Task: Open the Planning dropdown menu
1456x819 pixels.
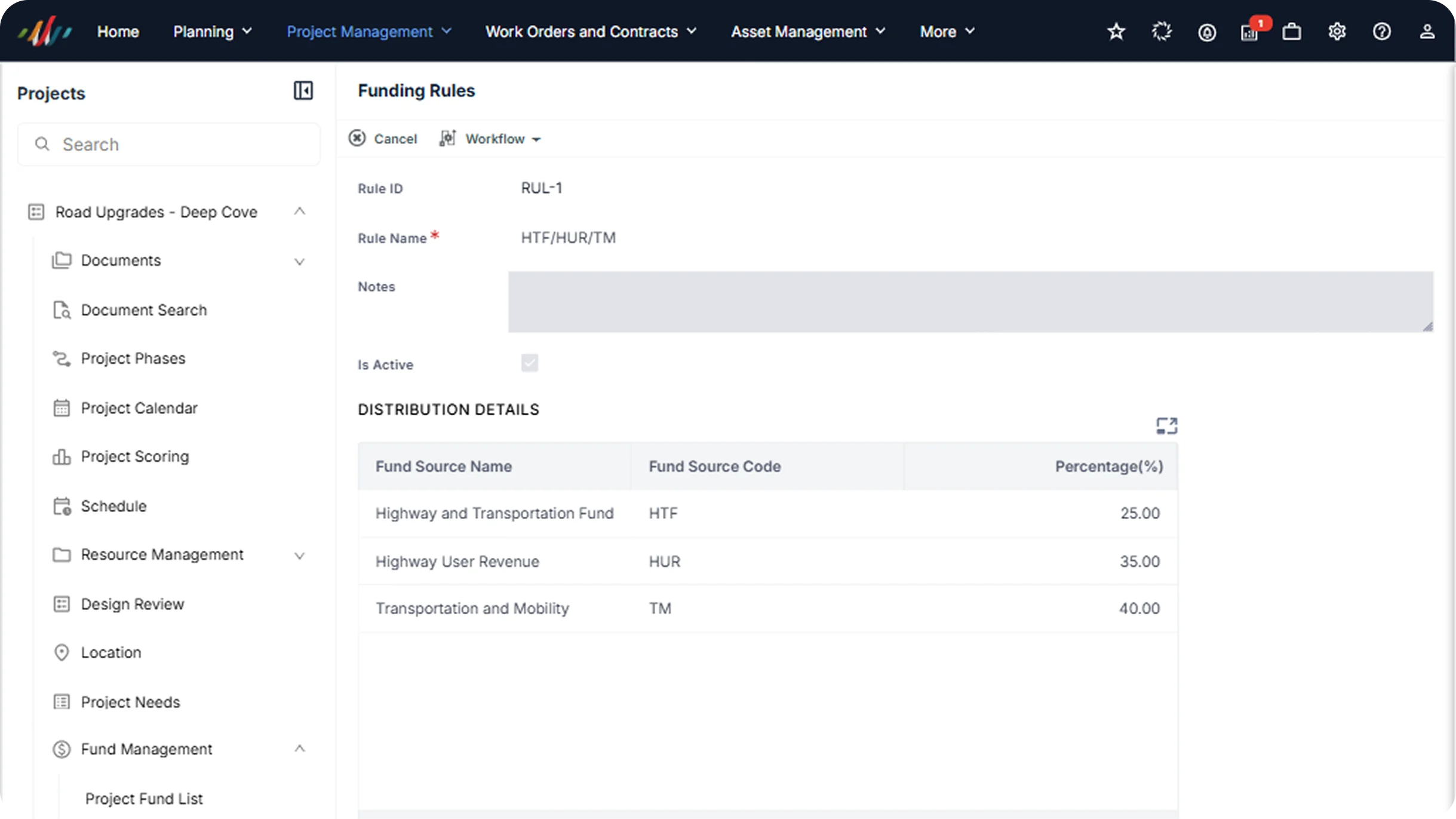Action: 213,32
